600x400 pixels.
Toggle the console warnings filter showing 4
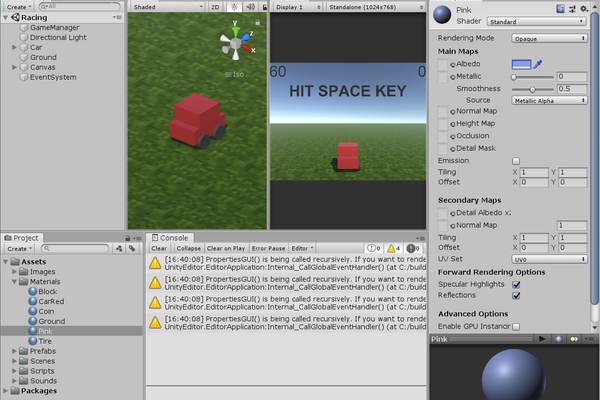393,248
